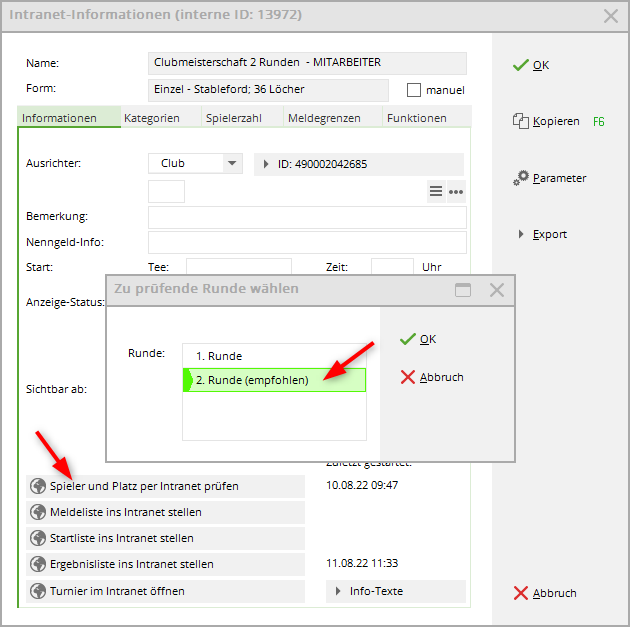Click the Parameter gear icon

pos(521,178)
